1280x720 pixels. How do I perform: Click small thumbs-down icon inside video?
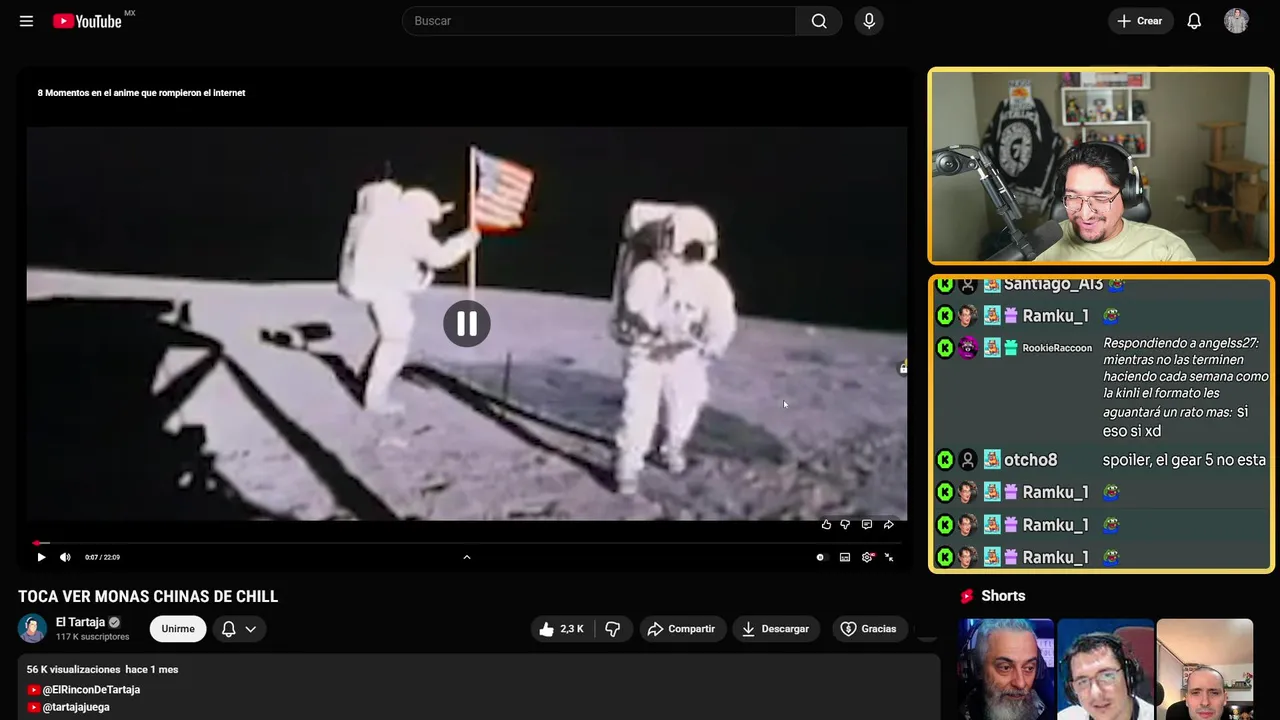pos(845,524)
